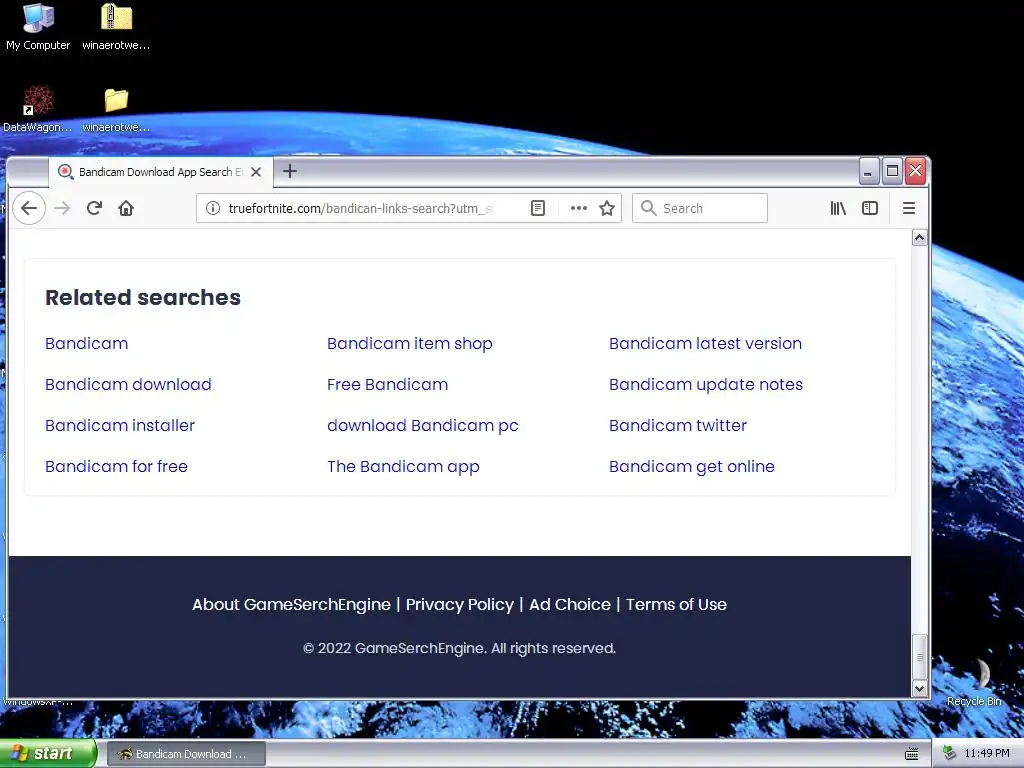Open the Bandicam latest version link
The image size is (1024, 768).
tap(705, 344)
